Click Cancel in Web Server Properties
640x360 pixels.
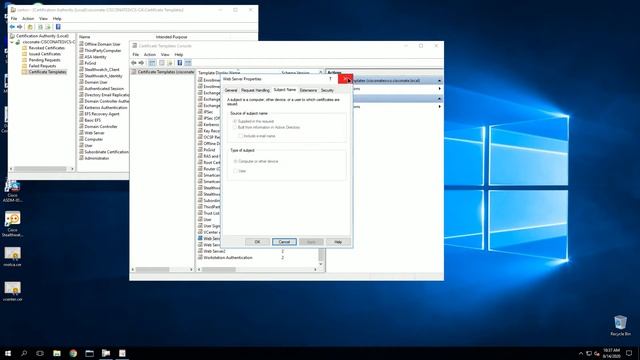click(284, 242)
